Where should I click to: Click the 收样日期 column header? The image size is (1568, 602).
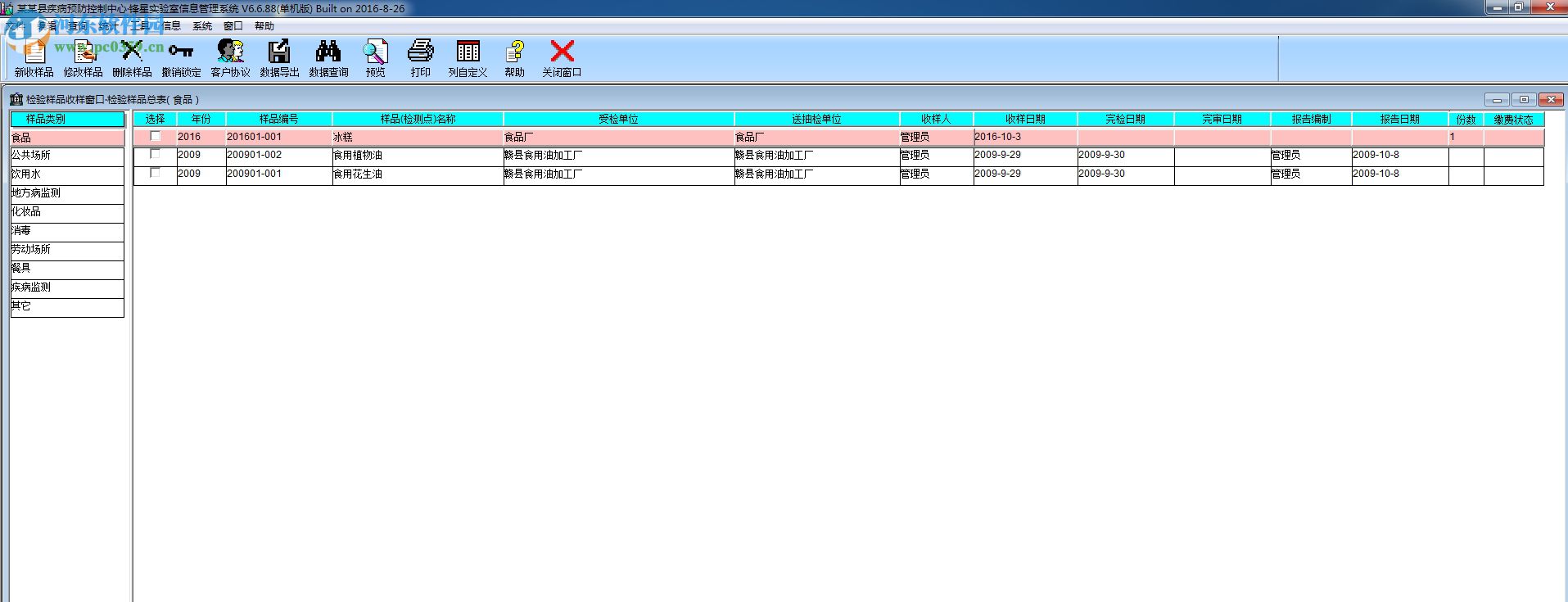[x=1025, y=120]
